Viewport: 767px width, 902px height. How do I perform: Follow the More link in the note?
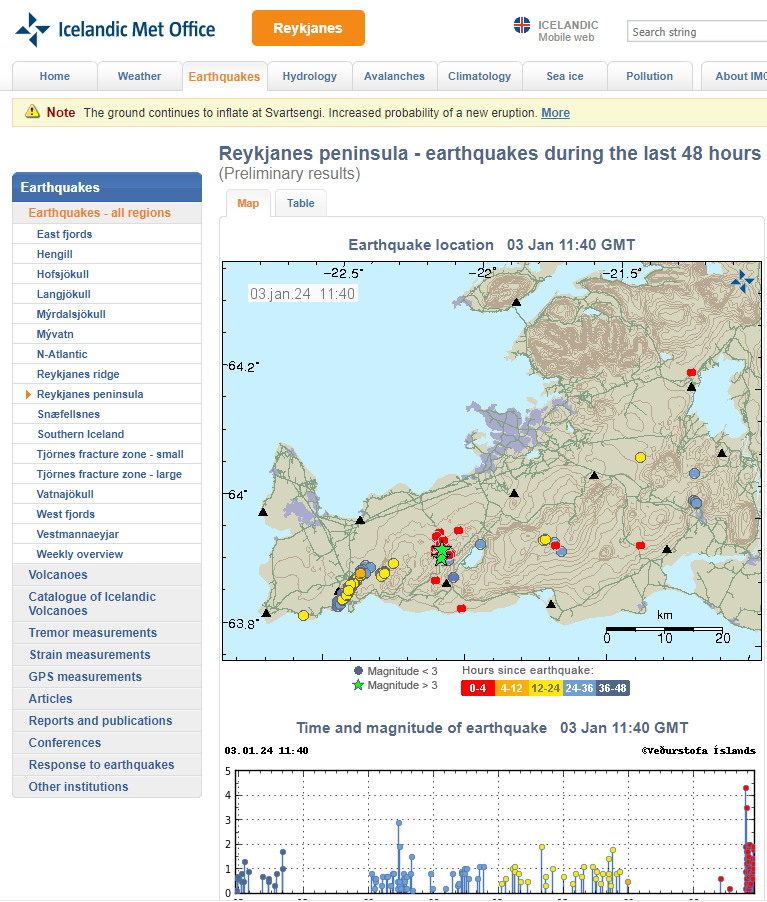pyautogui.click(x=555, y=113)
